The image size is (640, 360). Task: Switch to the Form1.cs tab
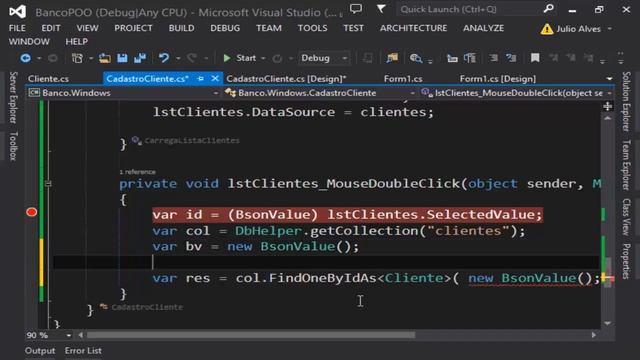pyautogui.click(x=403, y=79)
